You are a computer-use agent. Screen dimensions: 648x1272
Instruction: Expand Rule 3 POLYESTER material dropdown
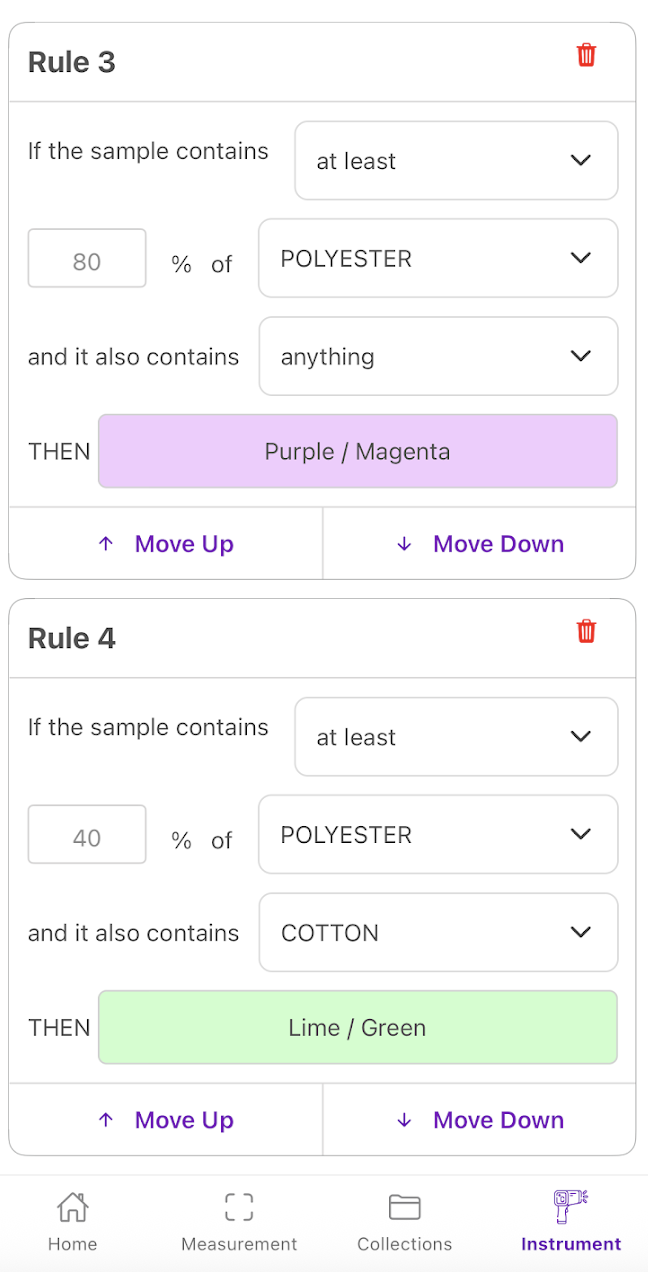coord(438,258)
